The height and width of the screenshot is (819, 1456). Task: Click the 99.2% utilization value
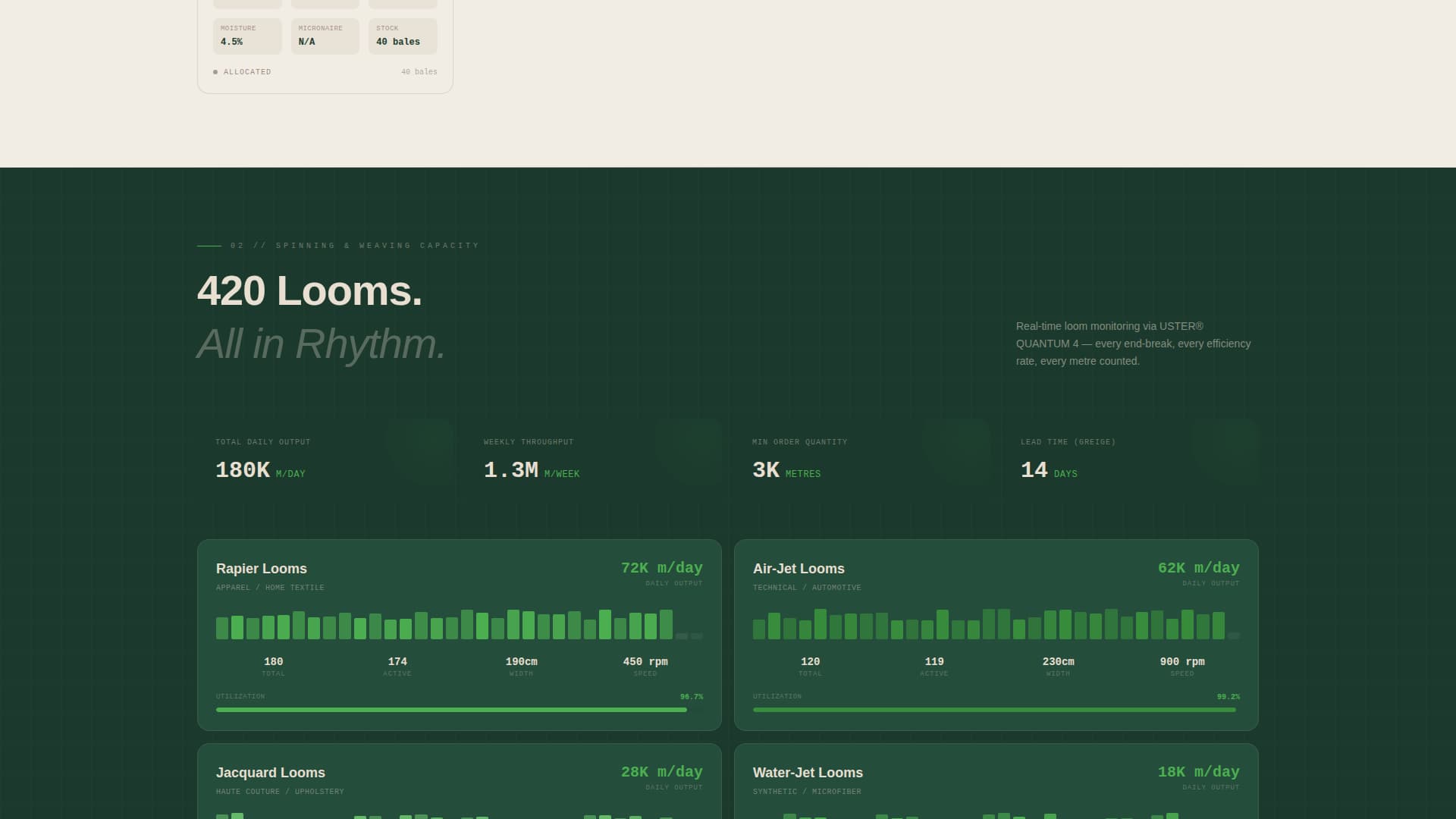(x=1228, y=695)
